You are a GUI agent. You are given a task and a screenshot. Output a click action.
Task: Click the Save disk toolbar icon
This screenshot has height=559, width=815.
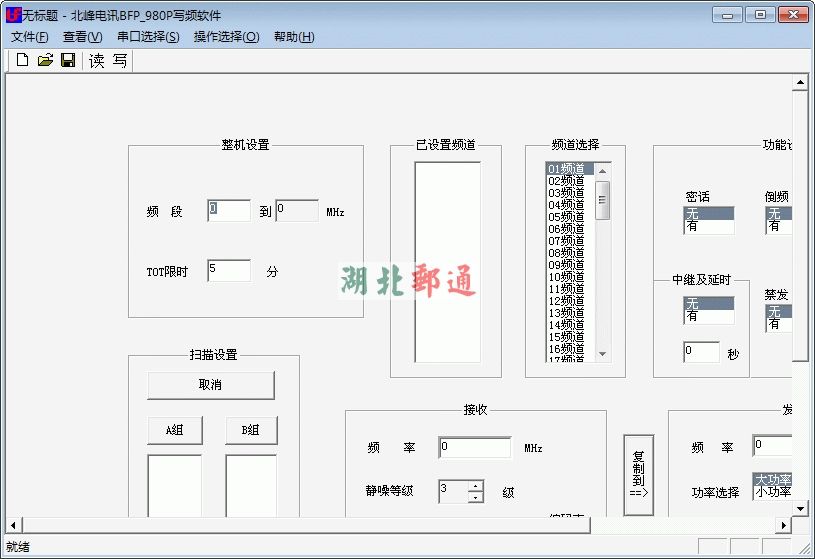68,61
